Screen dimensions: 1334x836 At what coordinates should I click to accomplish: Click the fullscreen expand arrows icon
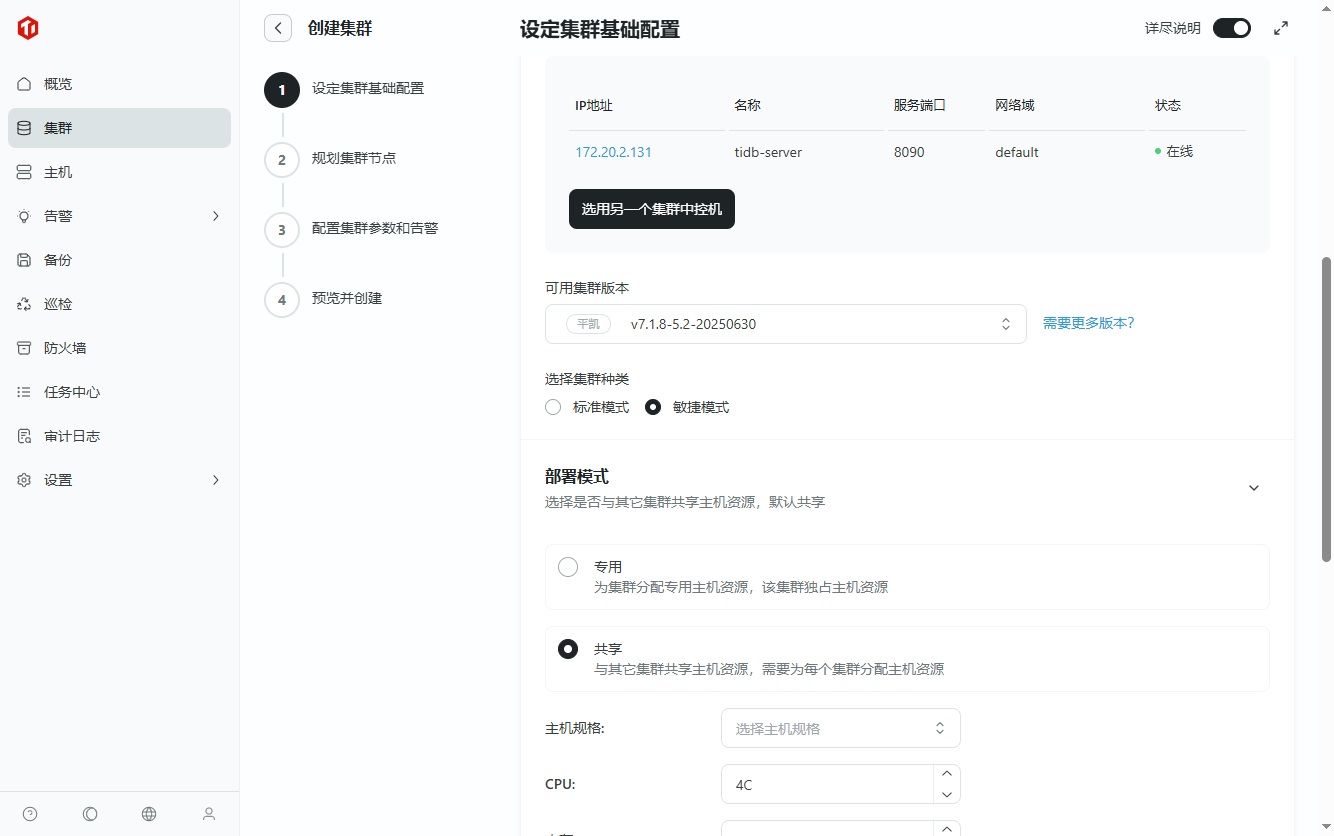click(x=1281, y=28)
